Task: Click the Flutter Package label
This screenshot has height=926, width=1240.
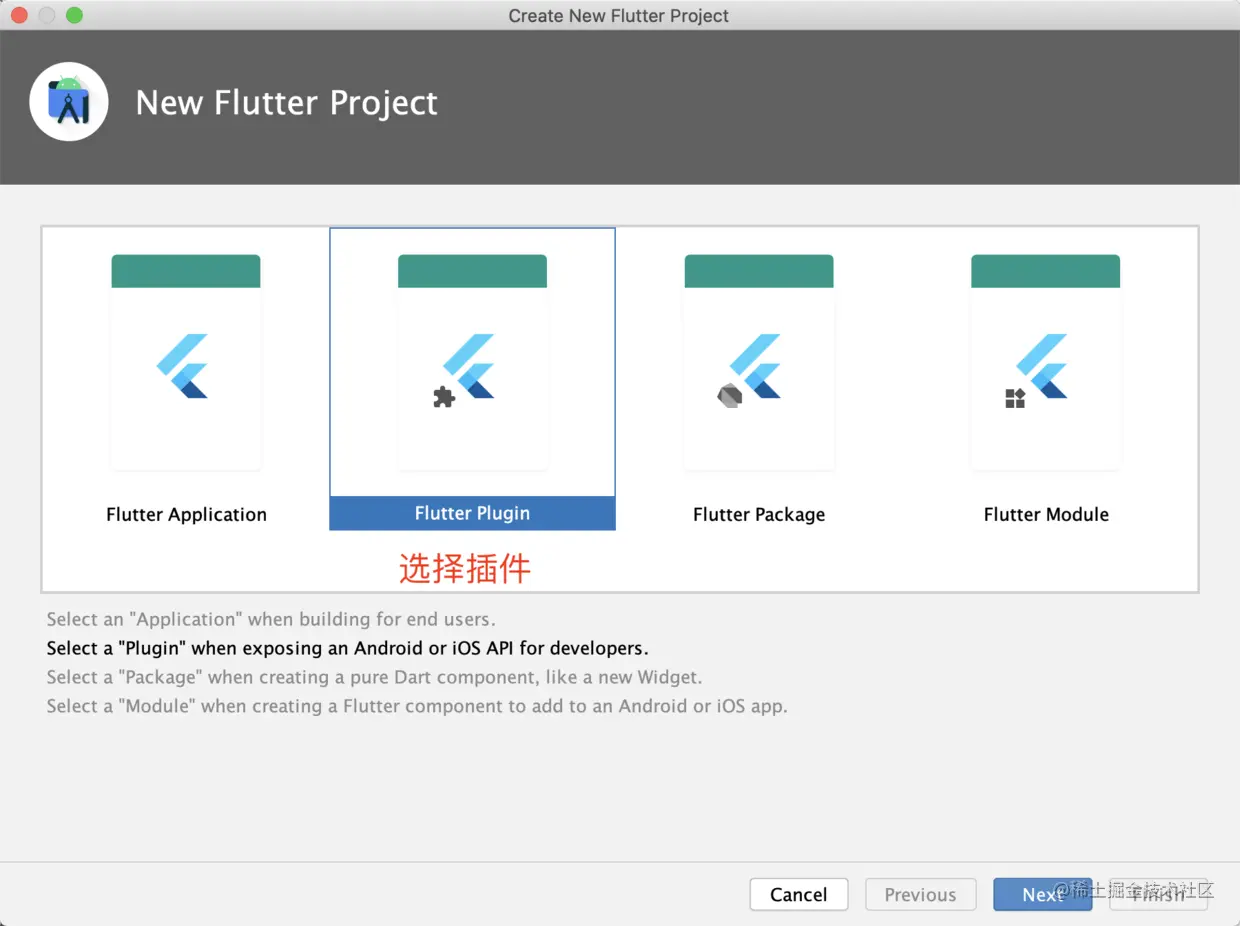Action: 759,514
